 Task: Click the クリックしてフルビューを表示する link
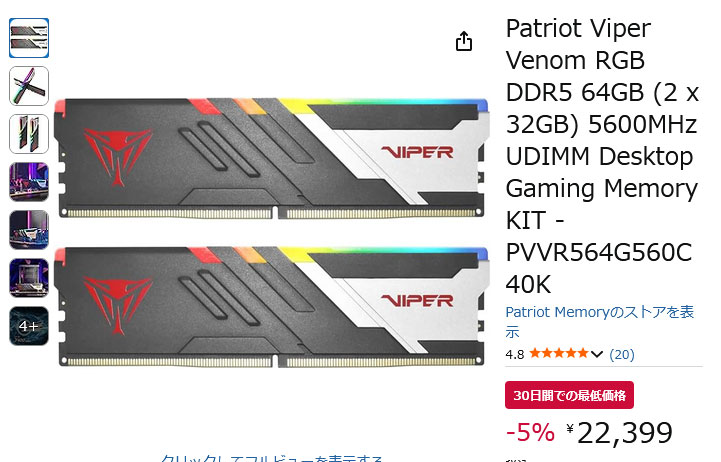[271, 458]
